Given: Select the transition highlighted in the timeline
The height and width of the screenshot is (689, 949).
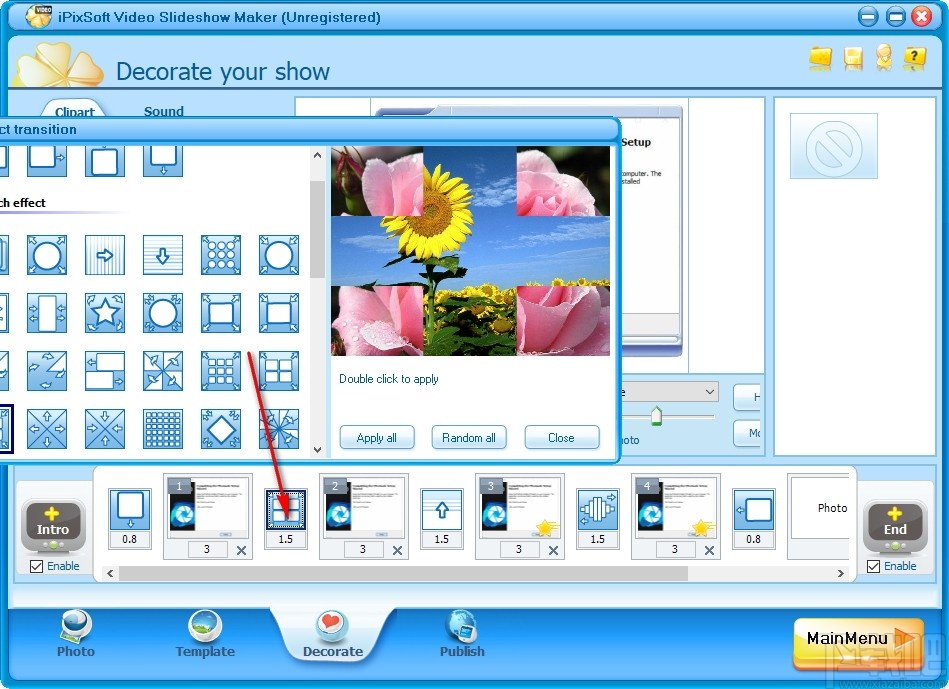Looking at the screenshot, I should click(286, 510).
